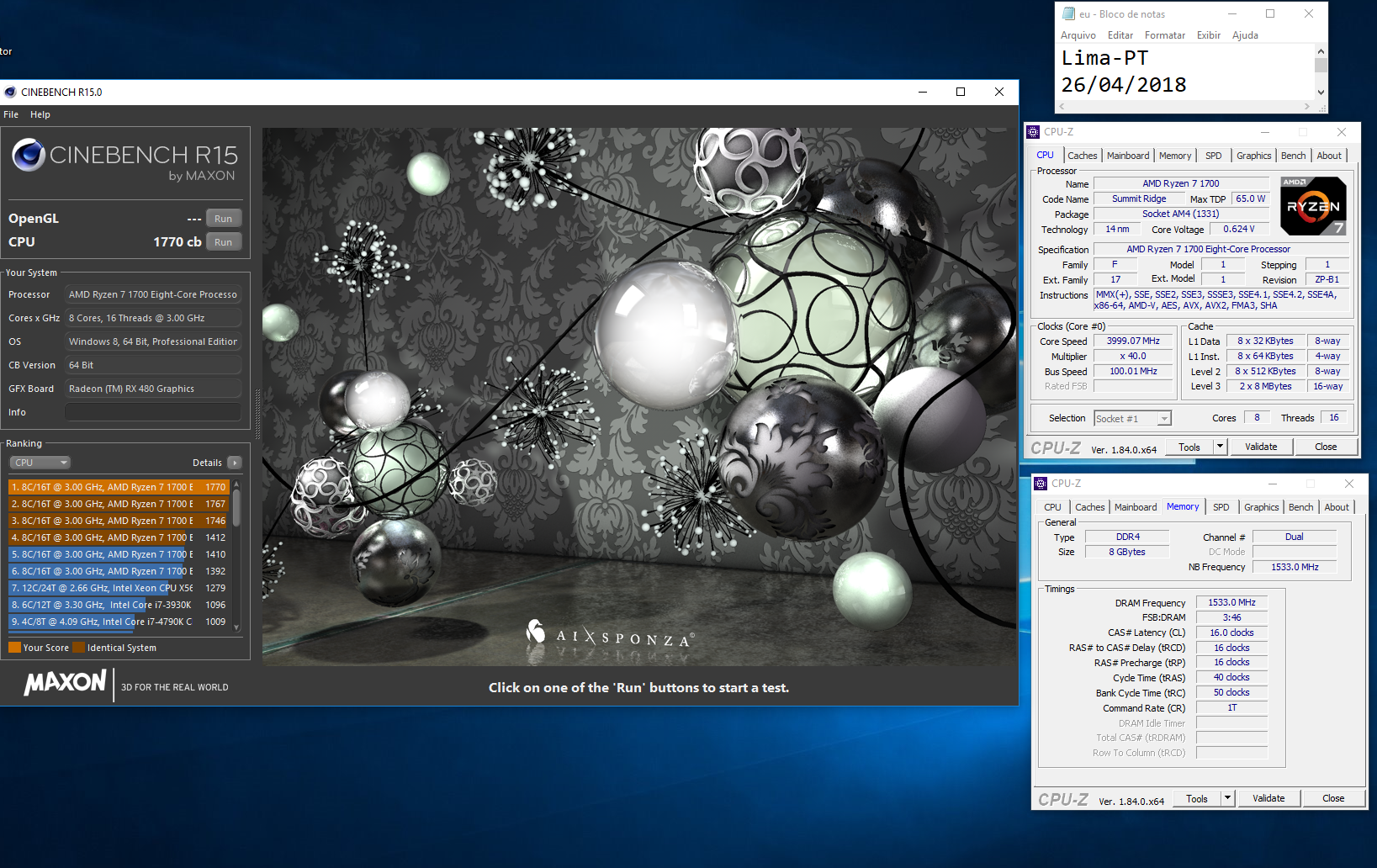This screenshot has width=1377, height=868.
Task: Open the File menu in Cinebench
Action: tap(11, 114)
